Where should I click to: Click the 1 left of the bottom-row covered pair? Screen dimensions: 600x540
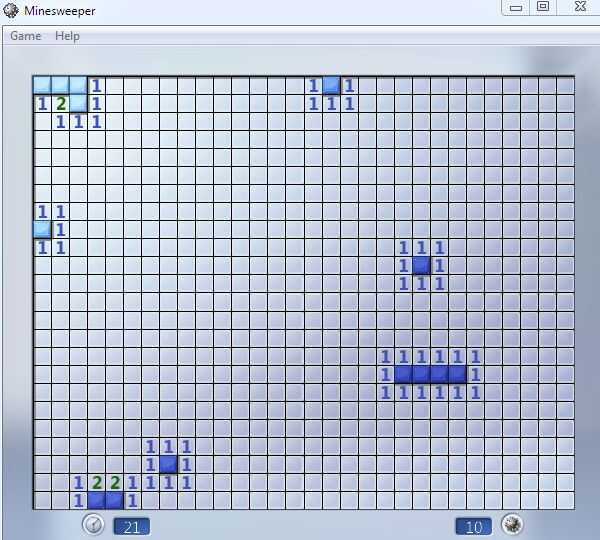point(78,501)
